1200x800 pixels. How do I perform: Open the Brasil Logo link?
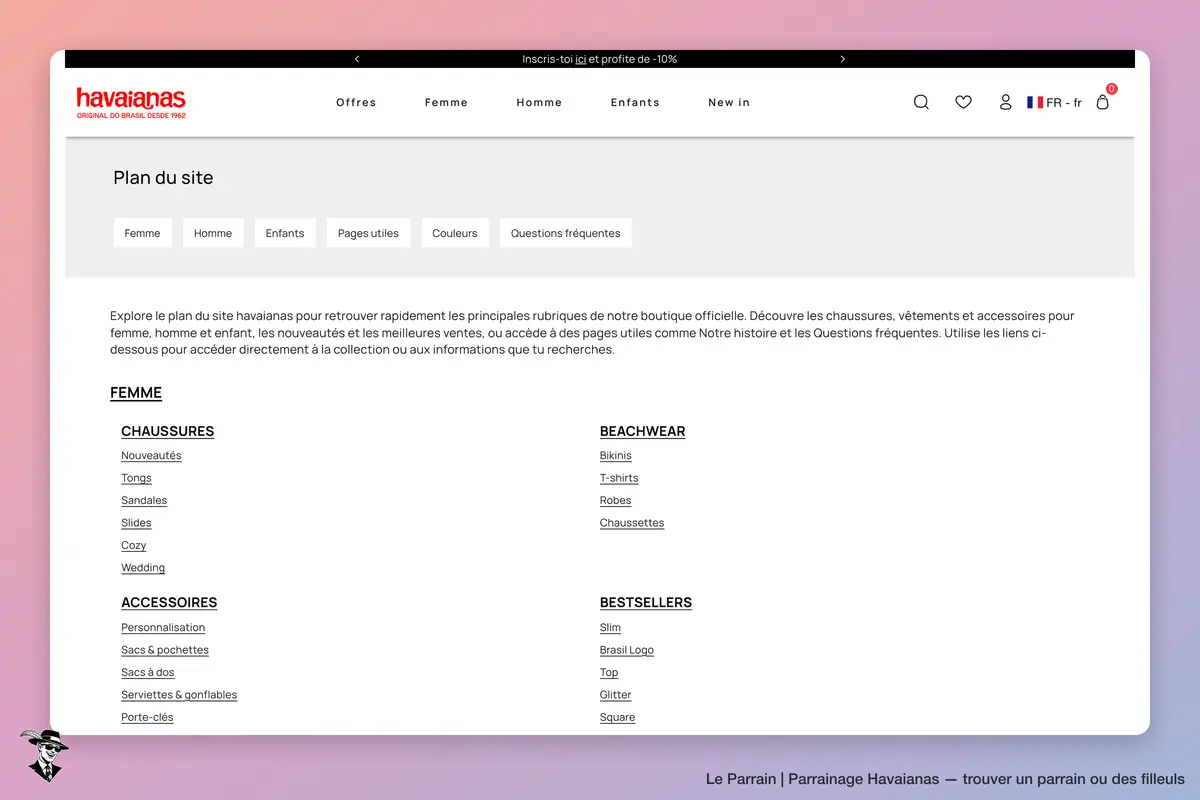tap(627, 650)
